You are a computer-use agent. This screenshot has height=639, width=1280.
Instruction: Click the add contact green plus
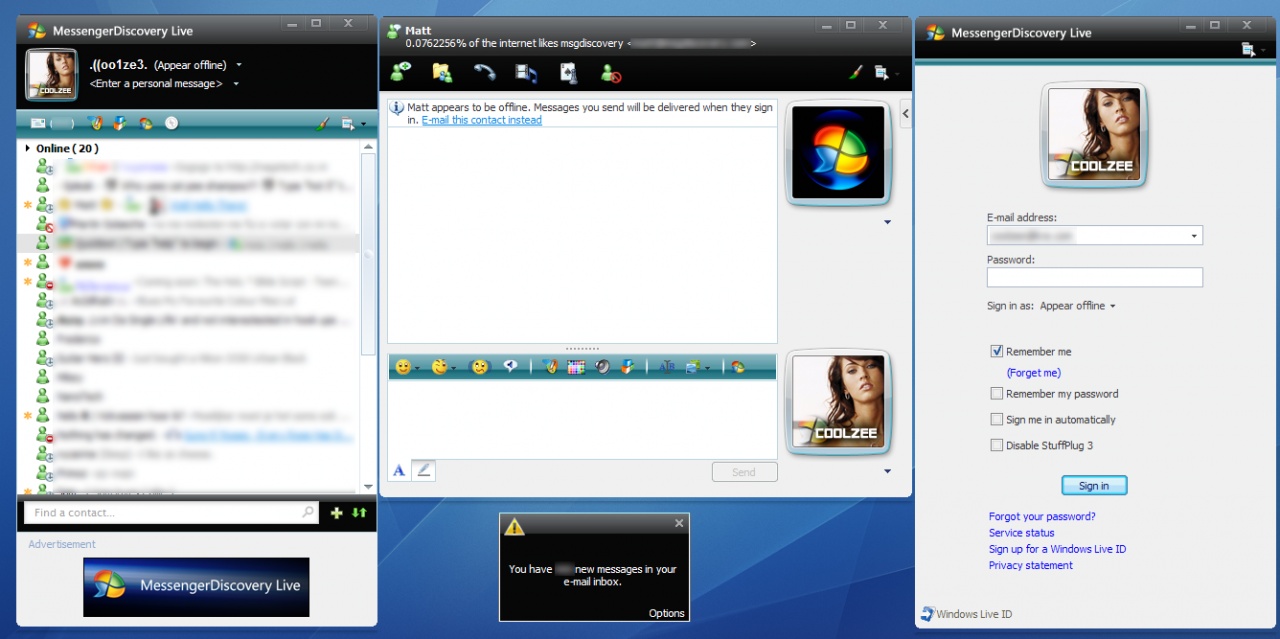click(336, 513)
